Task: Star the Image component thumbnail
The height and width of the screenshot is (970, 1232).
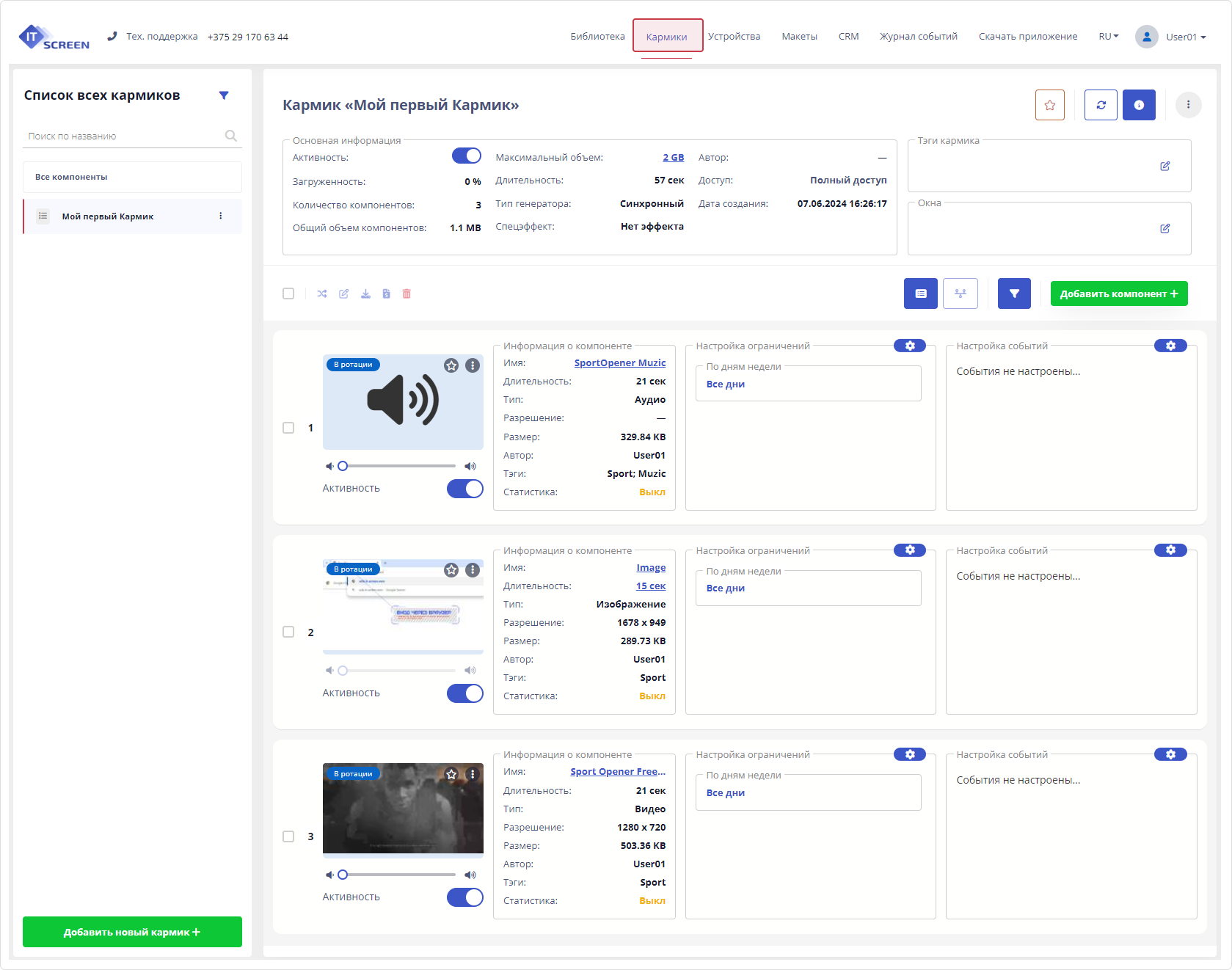Action: (x=451, y=570)
